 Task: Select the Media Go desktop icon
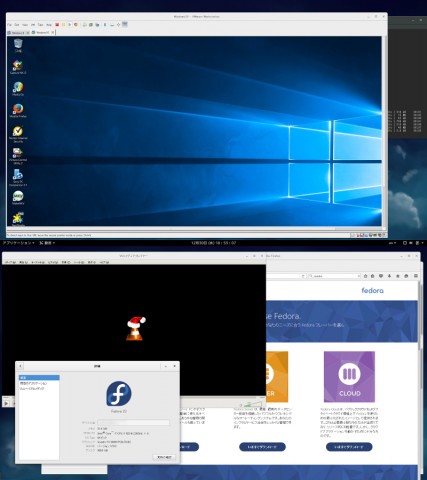click(18, 89)
